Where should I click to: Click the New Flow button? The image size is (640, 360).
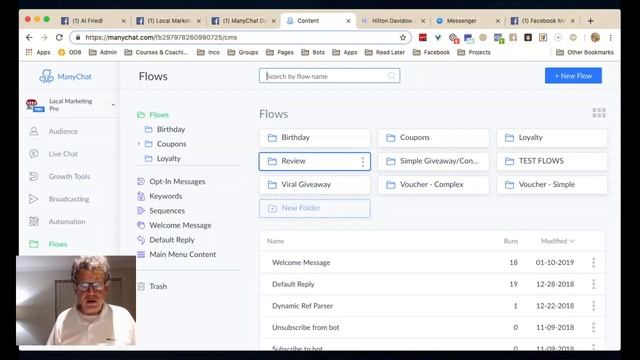pos(573,76)
